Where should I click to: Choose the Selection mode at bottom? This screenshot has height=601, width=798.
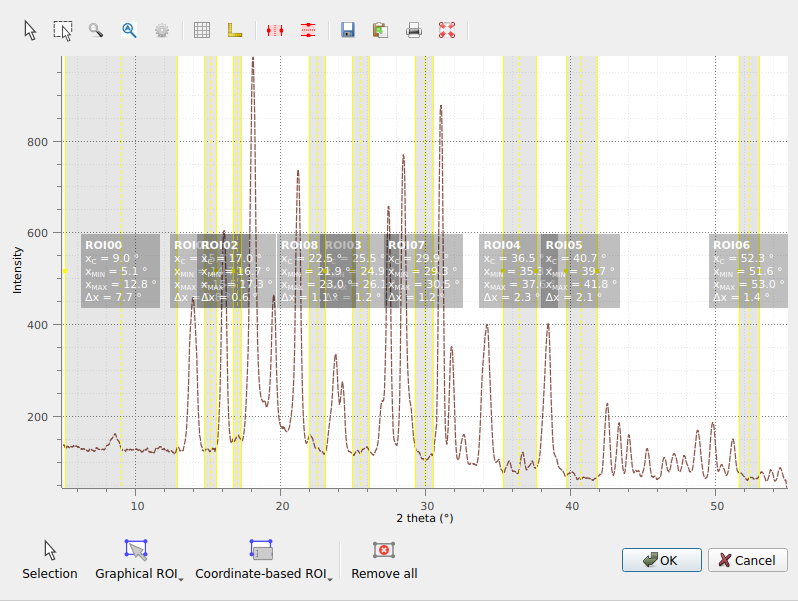[x=50, y=560]
